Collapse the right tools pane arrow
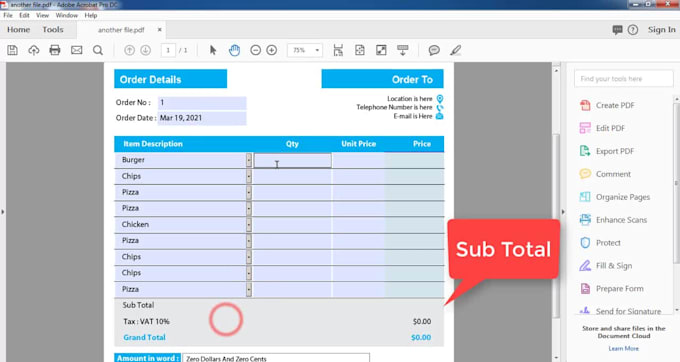Image resolution: width=680 pixels, height=362 pixels. 563,212
